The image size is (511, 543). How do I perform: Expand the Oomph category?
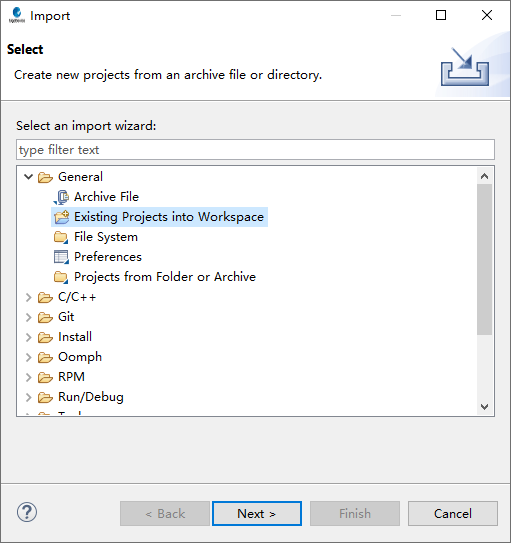pos(28,357)
